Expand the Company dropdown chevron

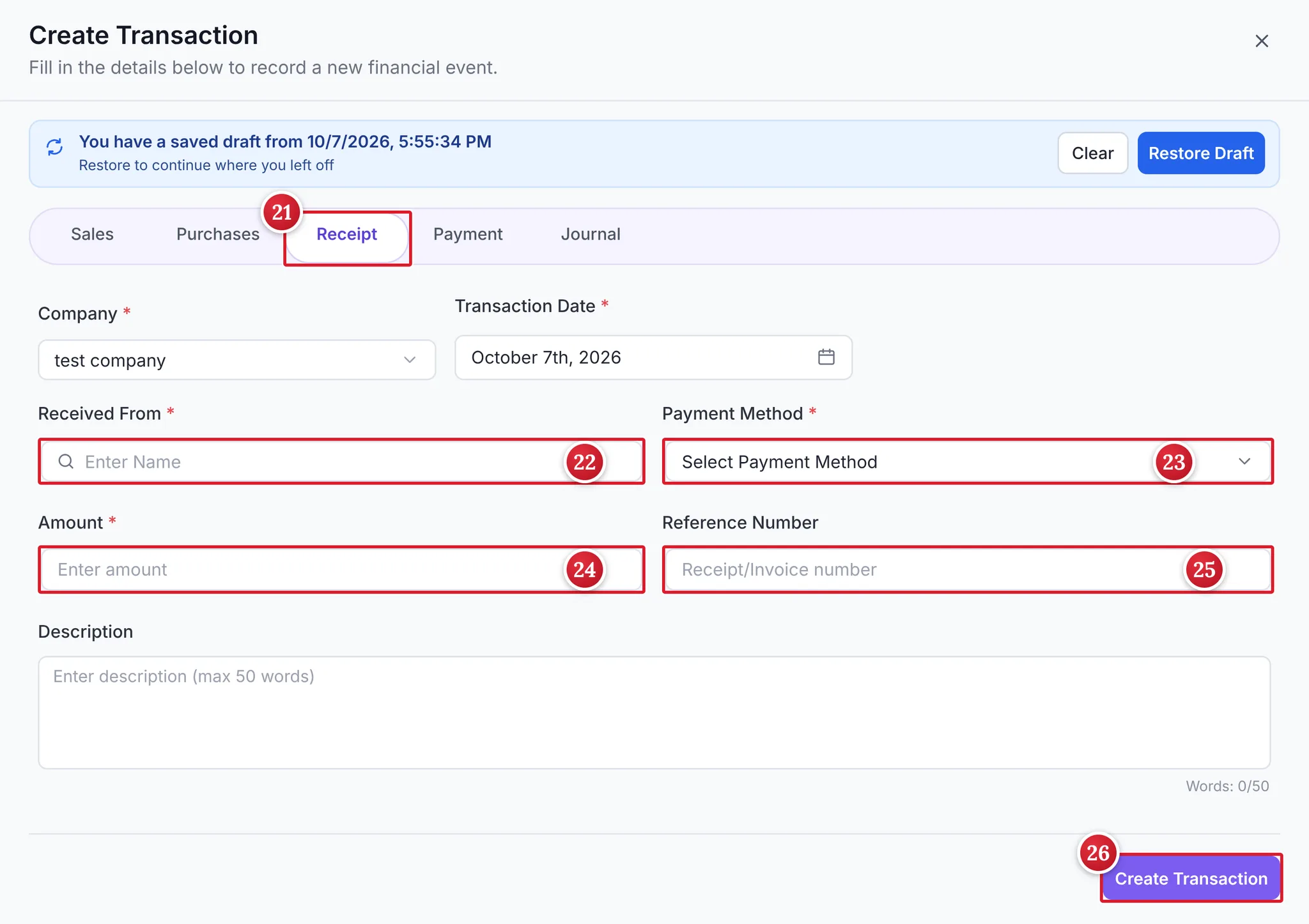click(x=410, y=360)
